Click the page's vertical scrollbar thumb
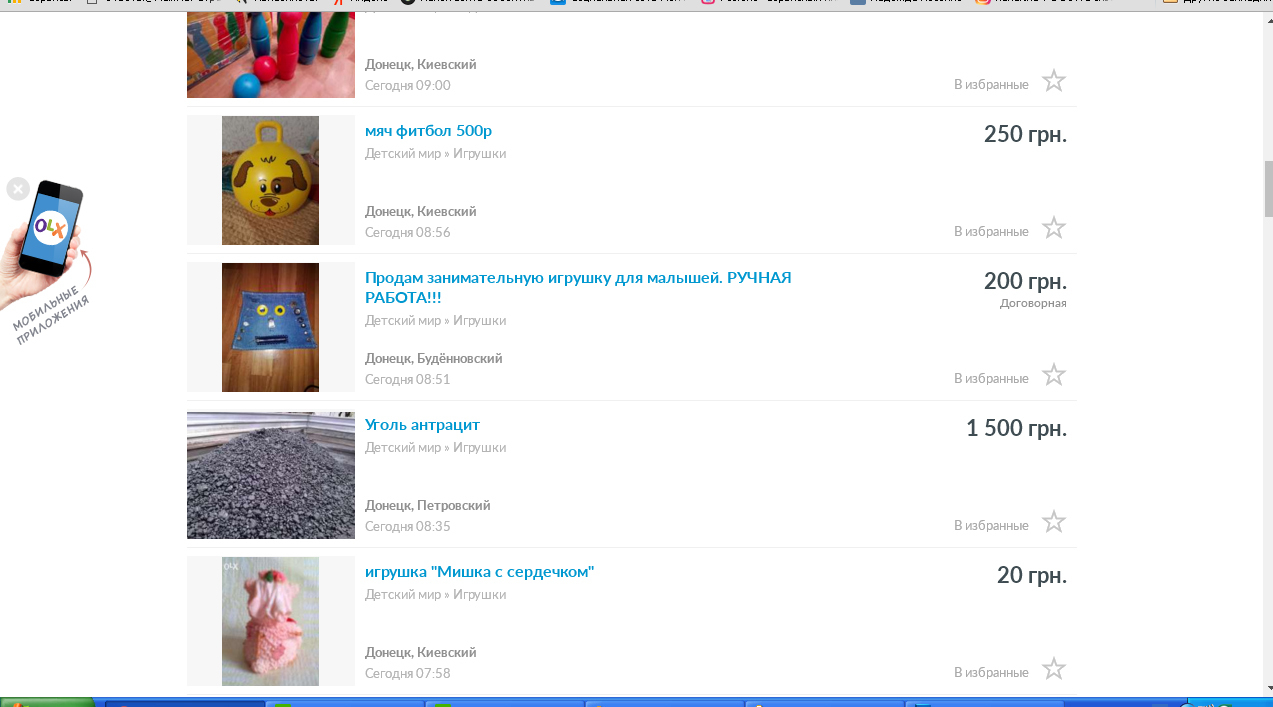This screenshot has height=707, width=1273. pos(1269,189)
